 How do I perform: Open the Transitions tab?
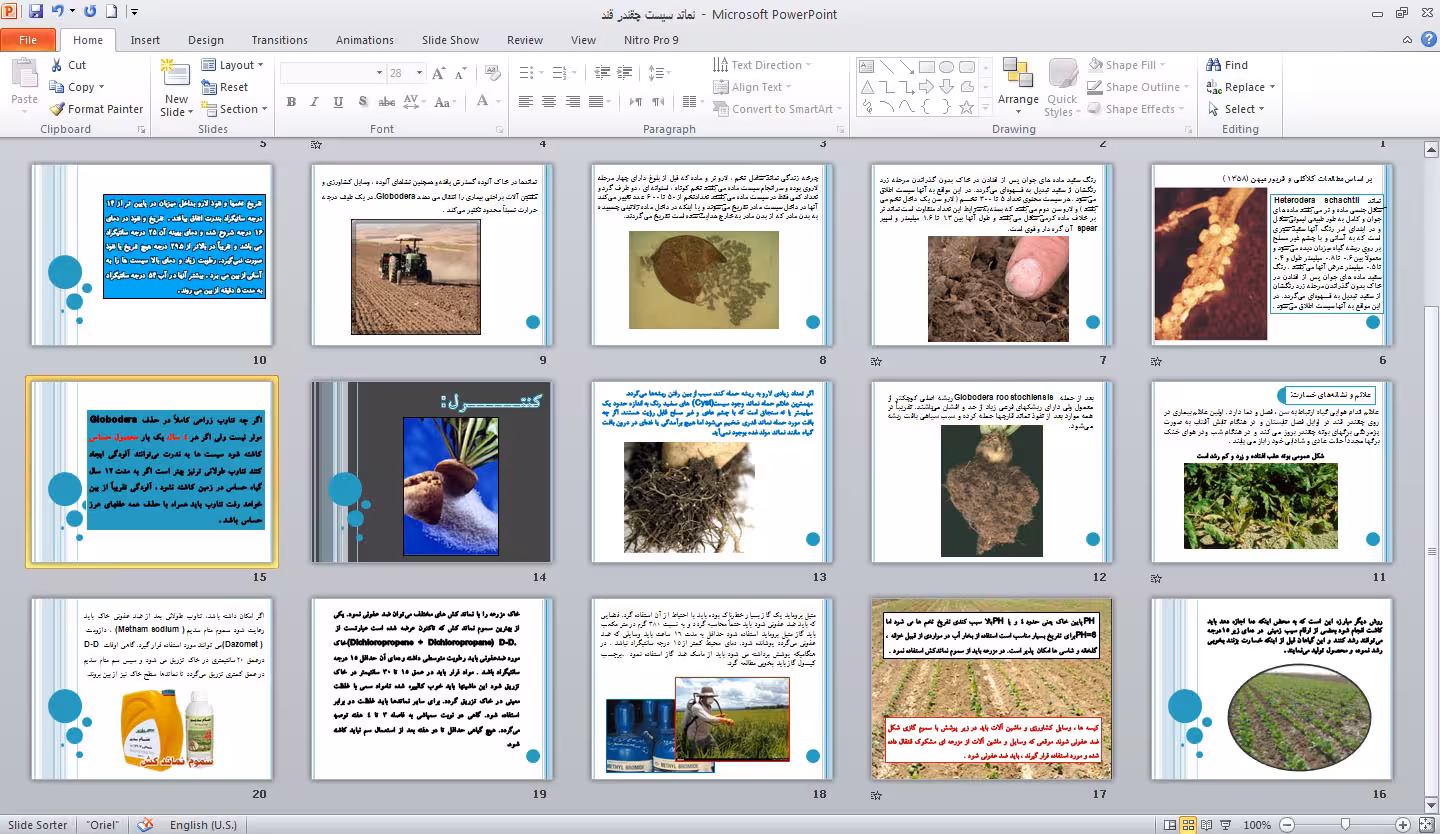point(279,40)
